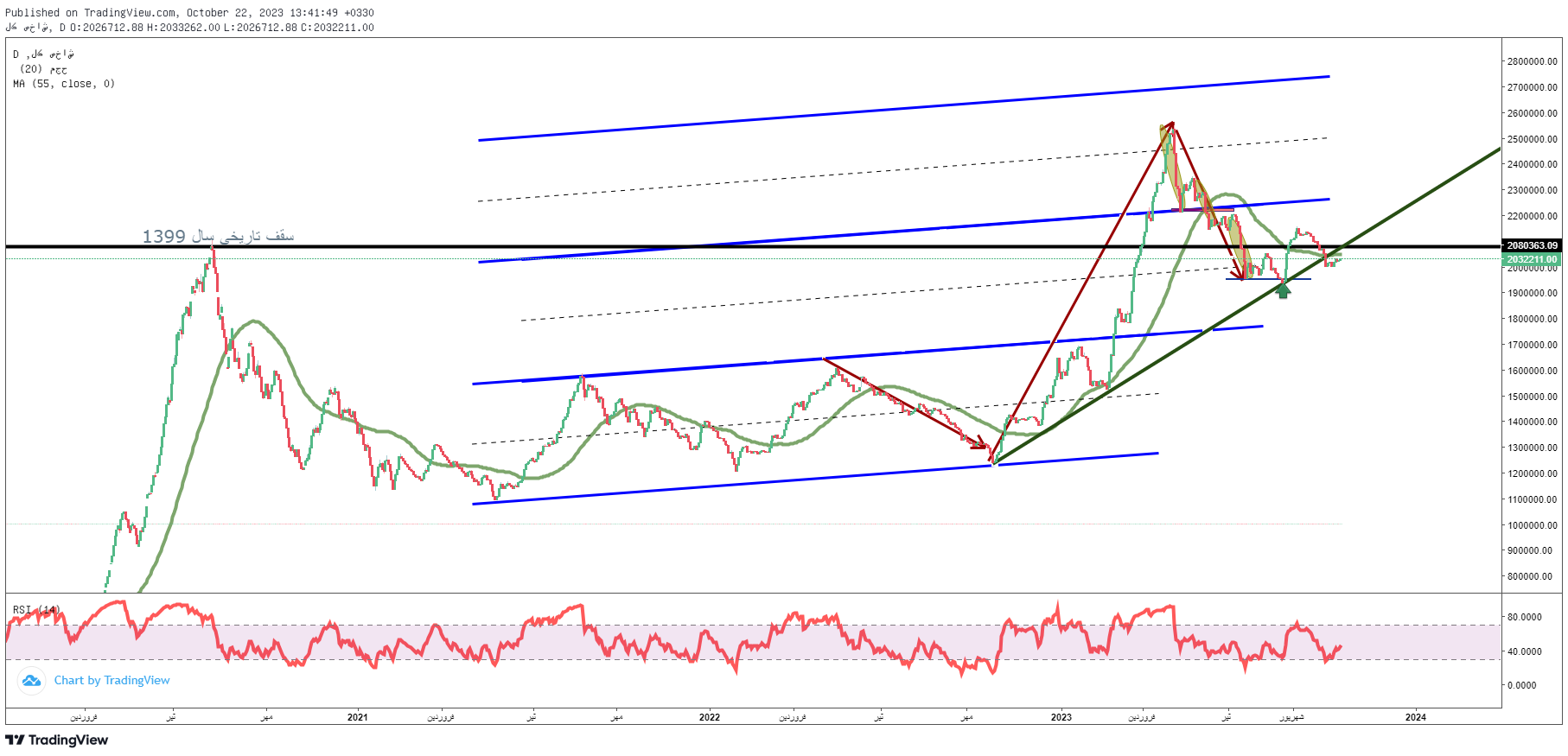Click the 1000000.00 price axis value
Image resolution: width=1568 pixels, height=756 pixels.
pos(1532,525)
